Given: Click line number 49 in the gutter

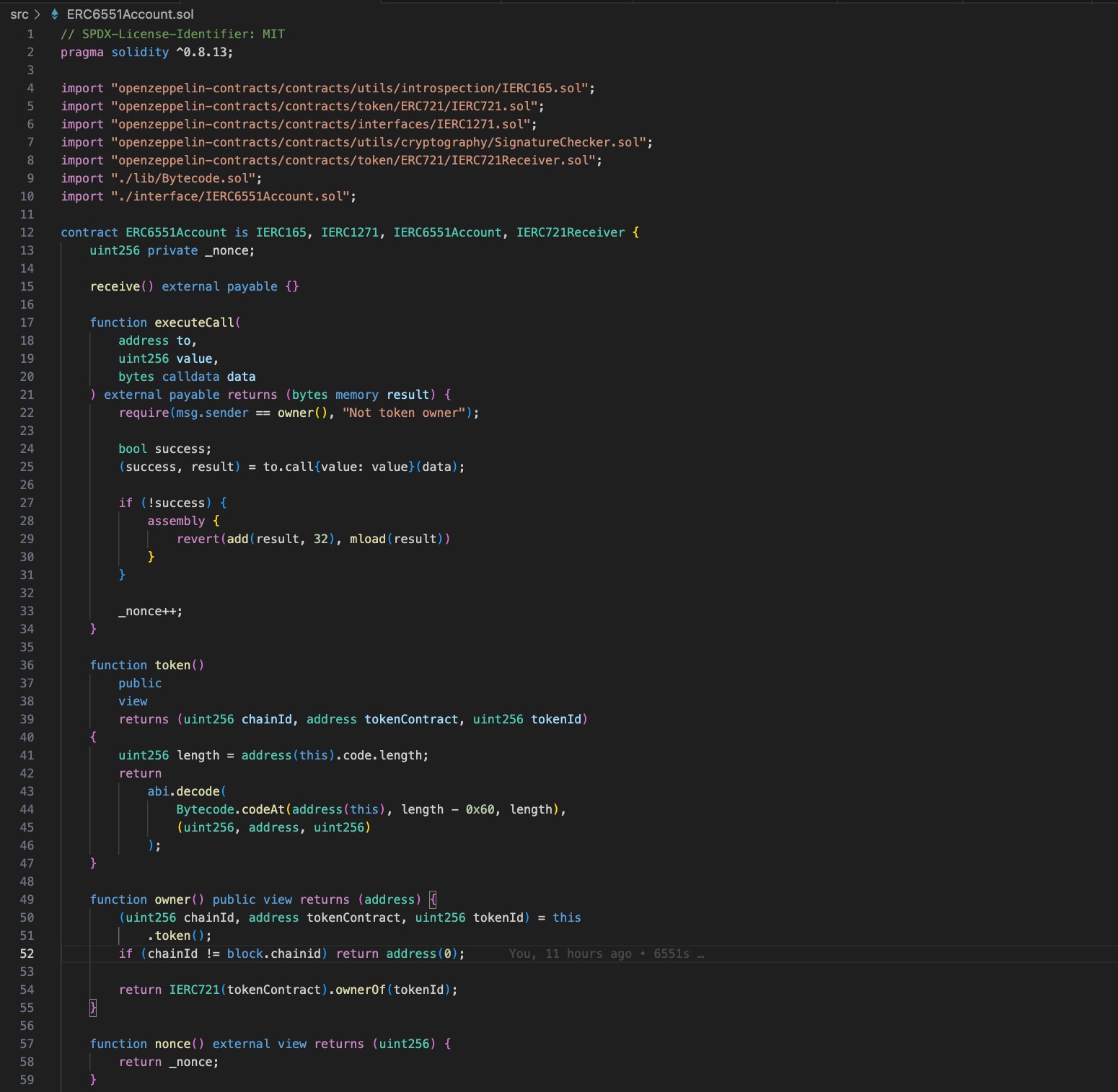Looking at the screenshot, I should point(27,899).
